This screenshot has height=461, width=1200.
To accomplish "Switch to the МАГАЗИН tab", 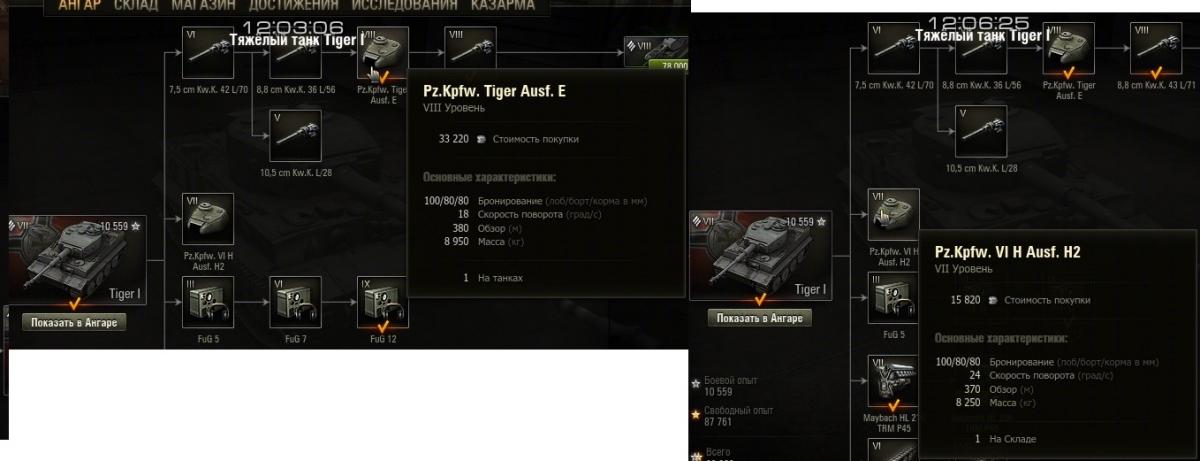I will pos(203,6).
